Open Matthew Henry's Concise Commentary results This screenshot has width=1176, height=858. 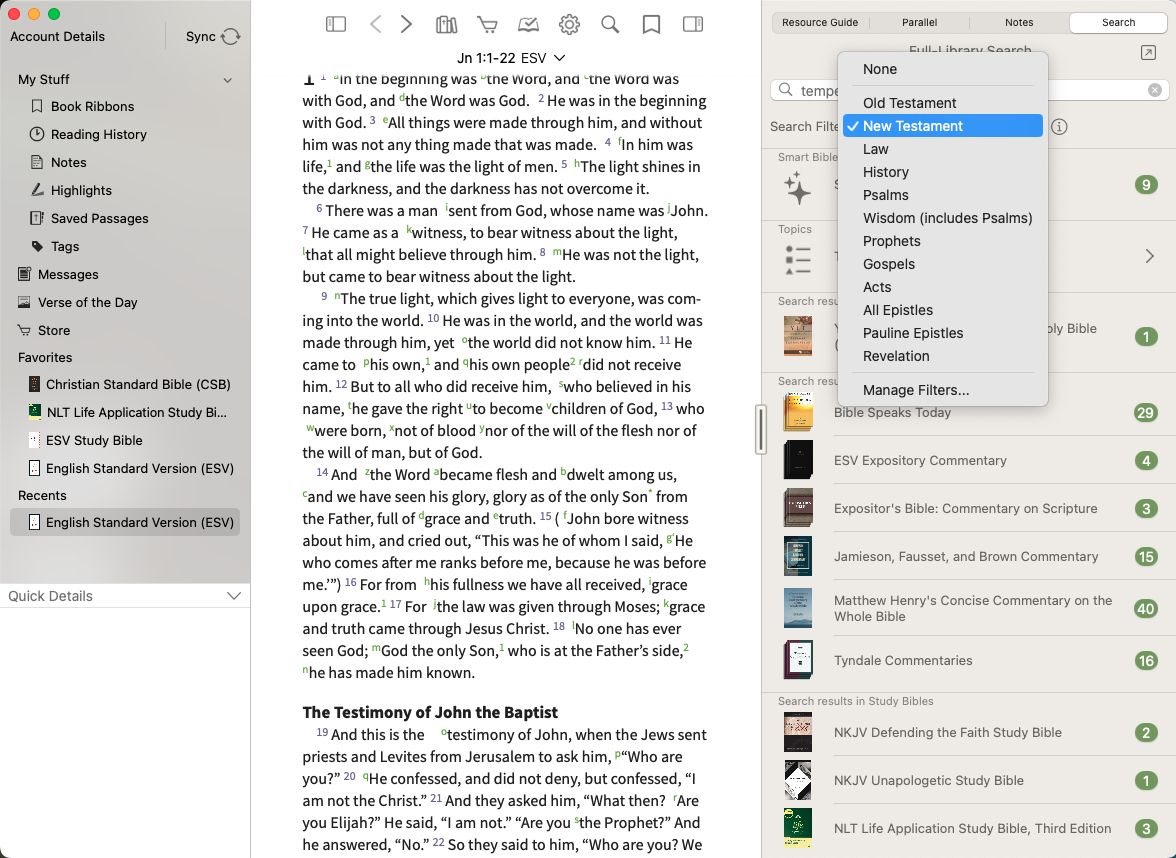coord(972,608)
